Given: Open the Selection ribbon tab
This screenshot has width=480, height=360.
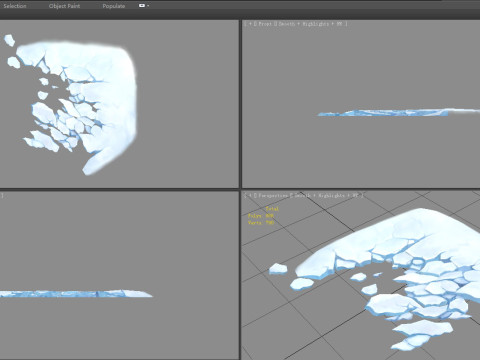Looking at the screenshot, I should 15,6.
